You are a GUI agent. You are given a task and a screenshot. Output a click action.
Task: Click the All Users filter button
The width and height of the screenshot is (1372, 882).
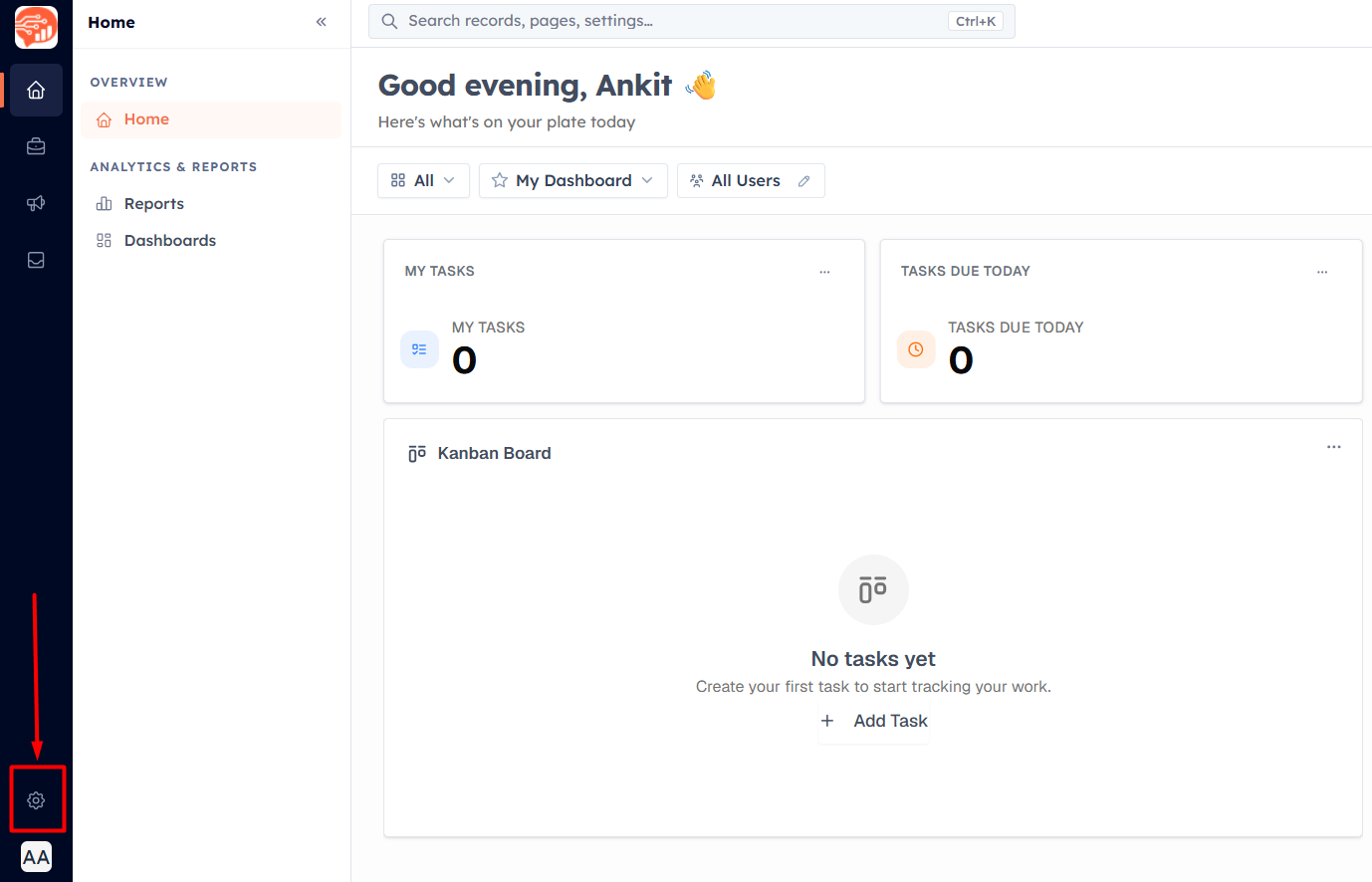coord(751,180)
